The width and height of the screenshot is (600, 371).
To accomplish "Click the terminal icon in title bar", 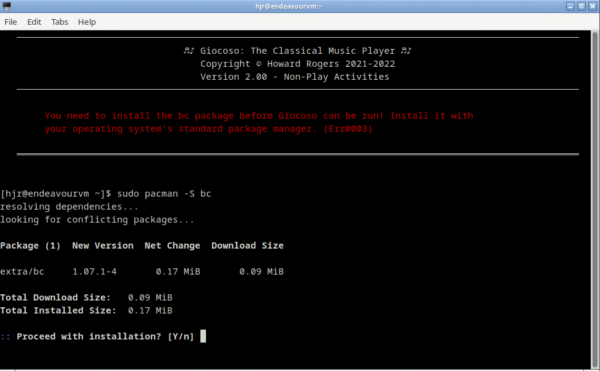I will 7,6.
